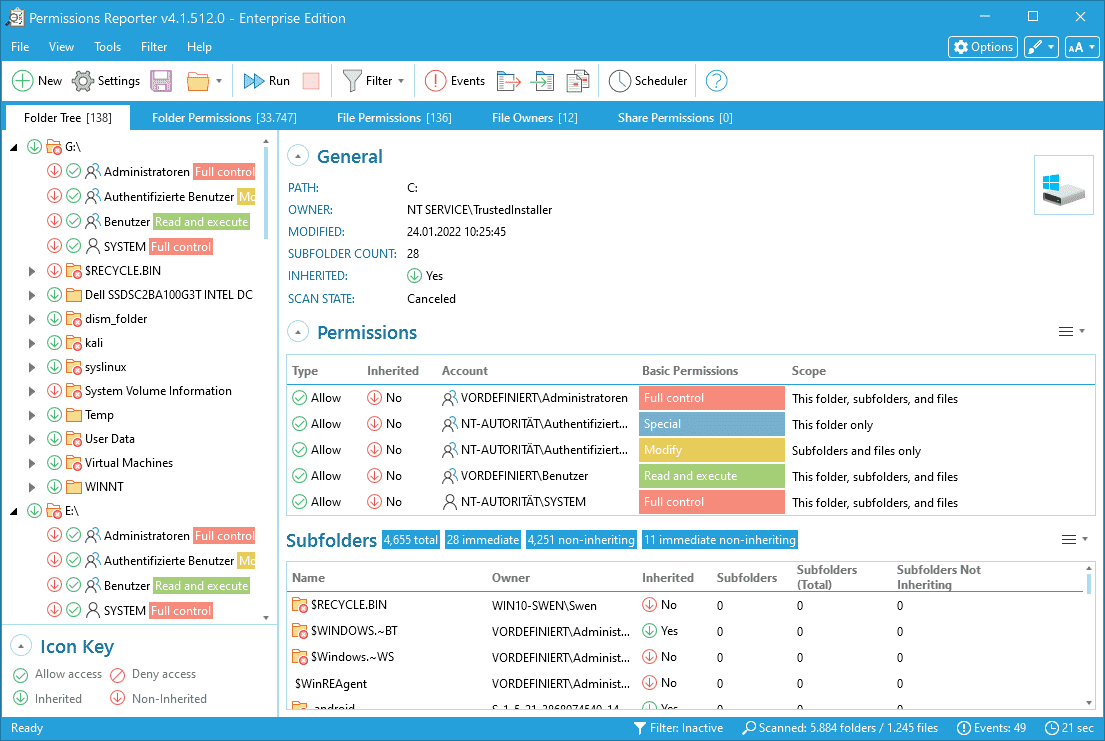Viewport: 1105px width, 741px height.
Task: Collapse the Permissions section
Action: click(x=298, y=331)
